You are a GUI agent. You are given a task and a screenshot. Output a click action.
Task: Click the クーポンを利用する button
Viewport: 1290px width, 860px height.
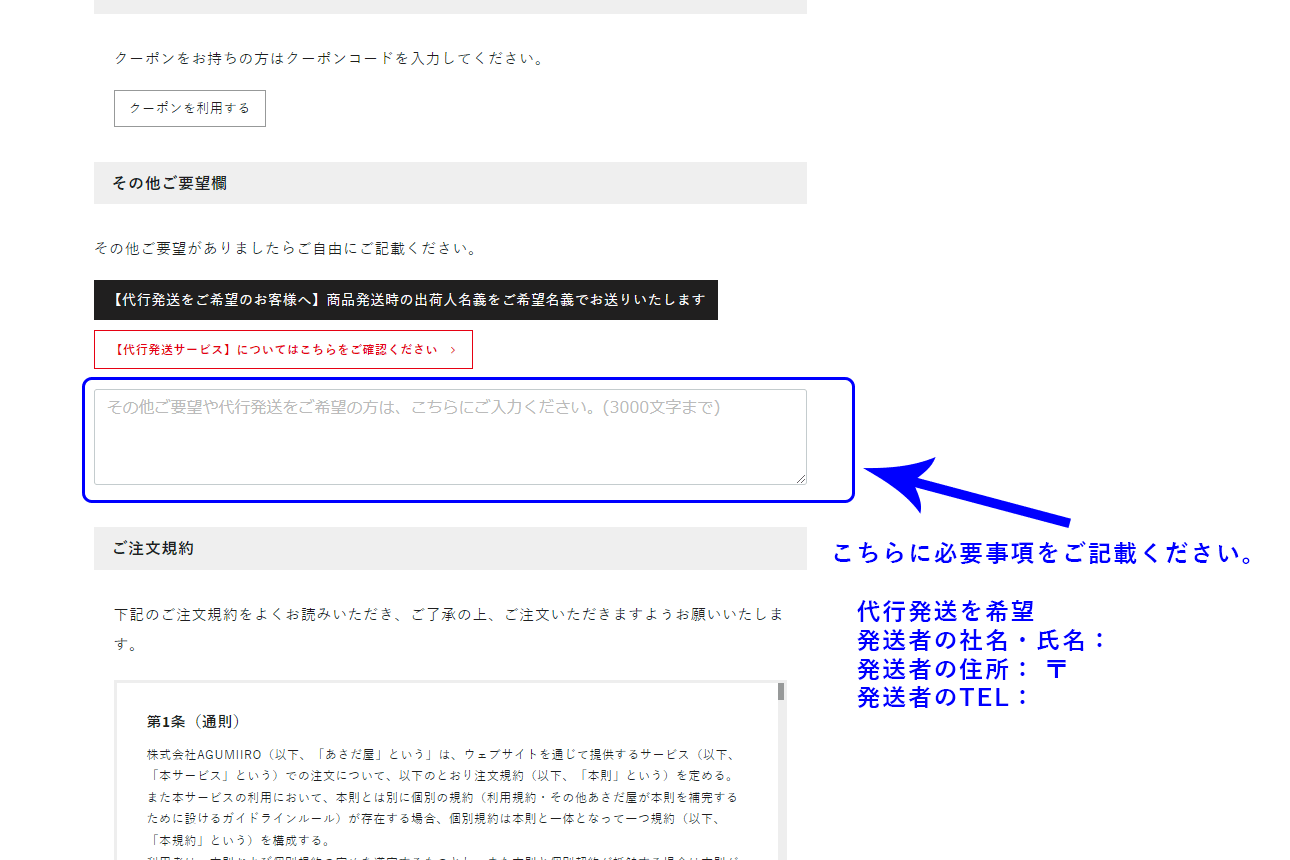point(189,108)
